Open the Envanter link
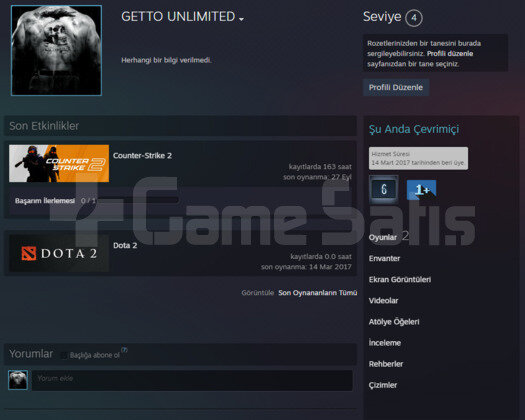The image size is (525, 420). click(x=384, y=259)
